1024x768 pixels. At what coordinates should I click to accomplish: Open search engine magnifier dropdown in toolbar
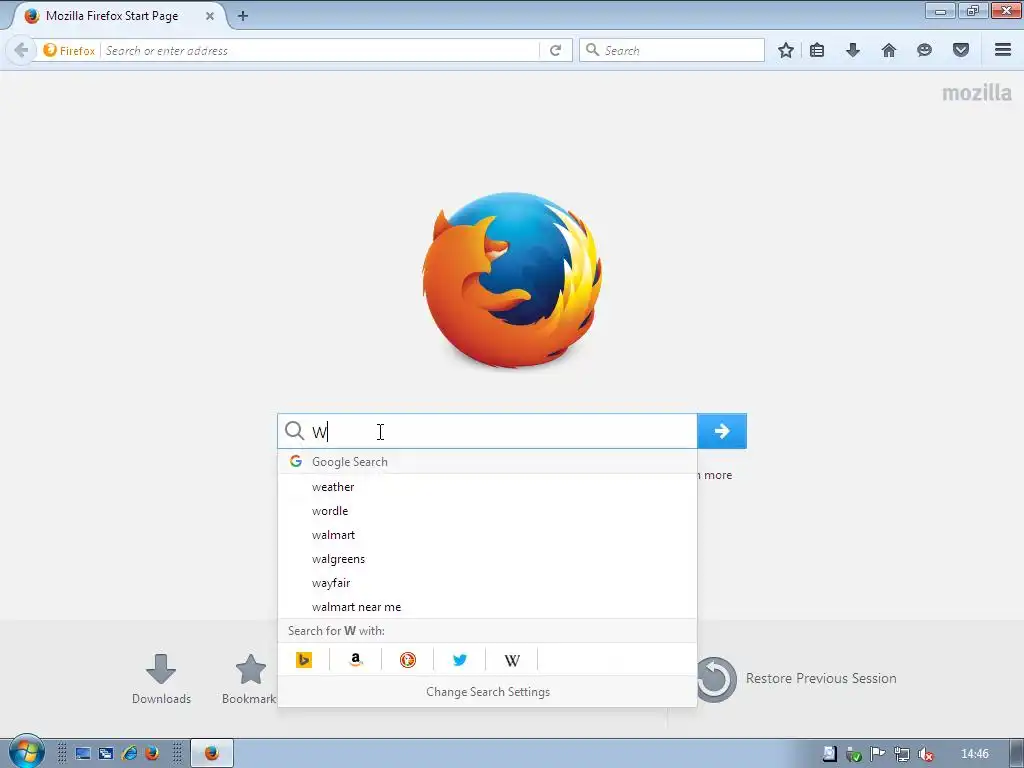coord(592,50)
